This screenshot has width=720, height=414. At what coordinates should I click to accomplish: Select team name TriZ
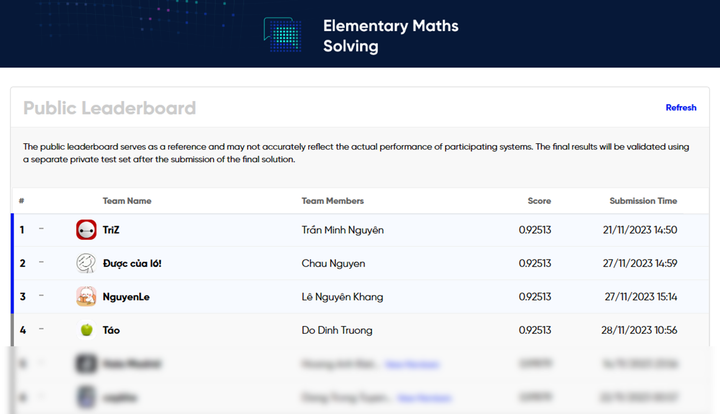point(111,230)
